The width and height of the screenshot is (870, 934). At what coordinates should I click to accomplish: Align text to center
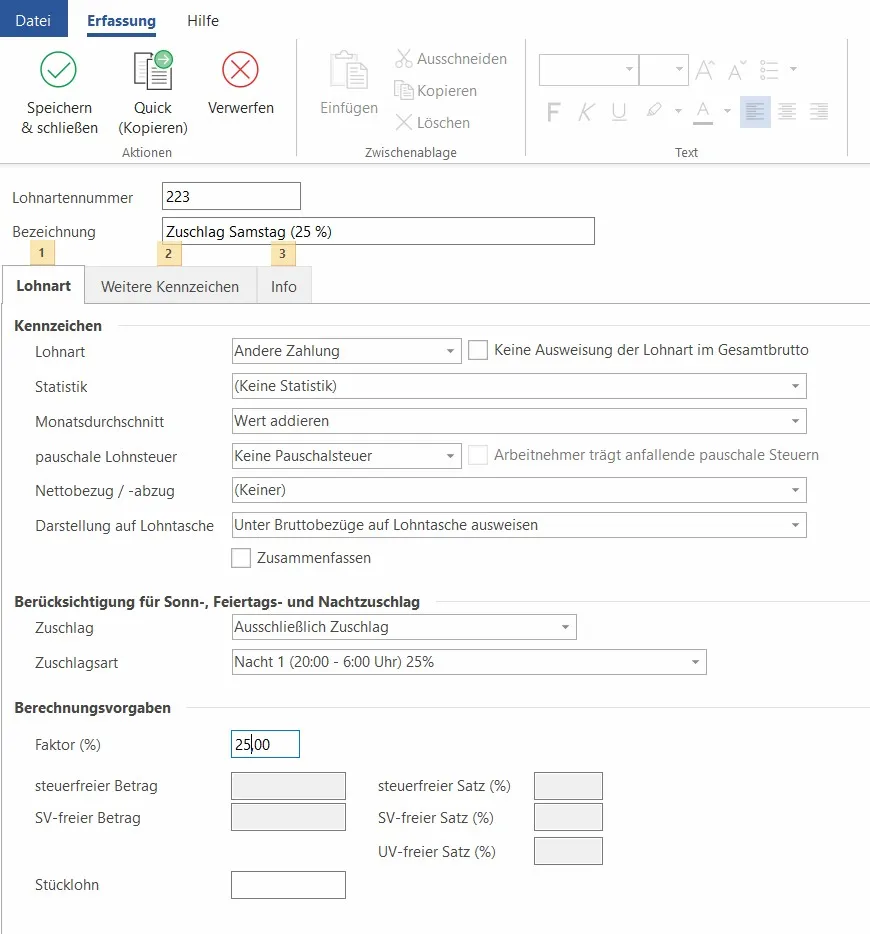(x=787, y=112)
